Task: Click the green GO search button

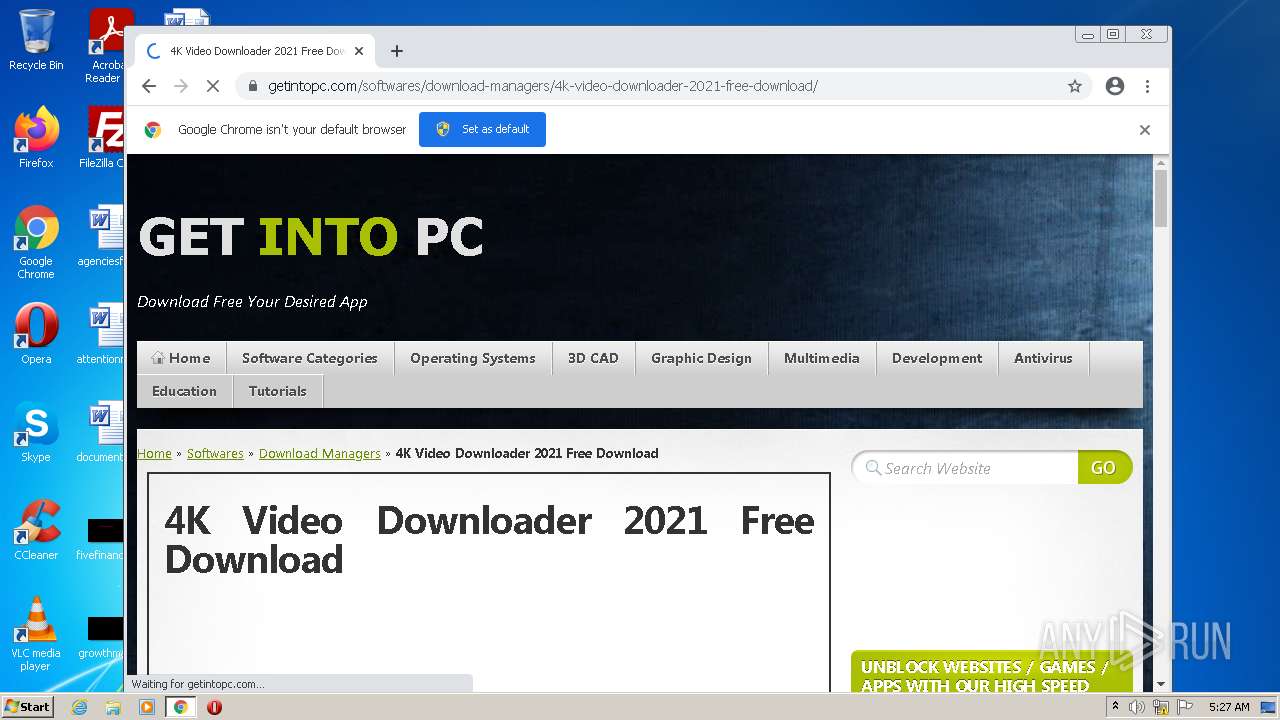Action: click(x=1104, y=468)
